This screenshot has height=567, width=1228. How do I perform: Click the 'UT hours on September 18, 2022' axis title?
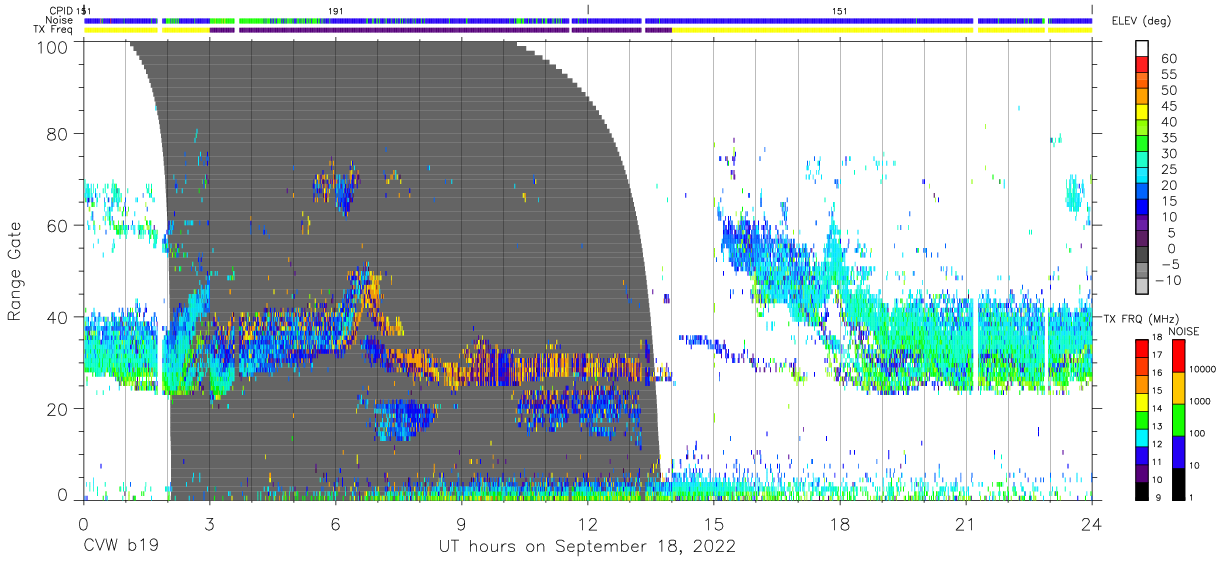point(587,547)
